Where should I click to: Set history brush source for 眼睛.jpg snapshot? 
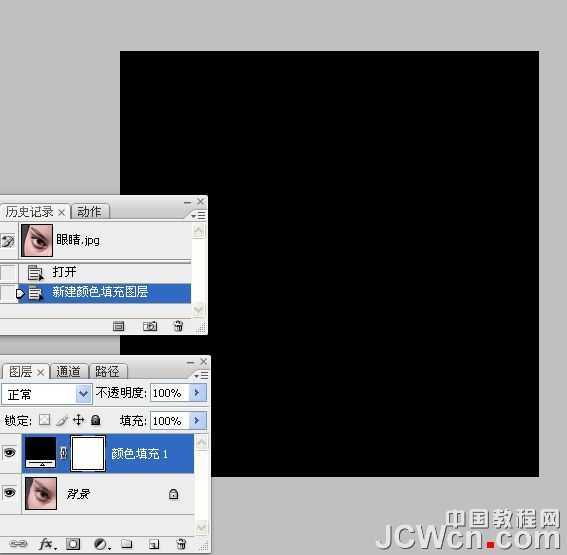tap(8, 240)
